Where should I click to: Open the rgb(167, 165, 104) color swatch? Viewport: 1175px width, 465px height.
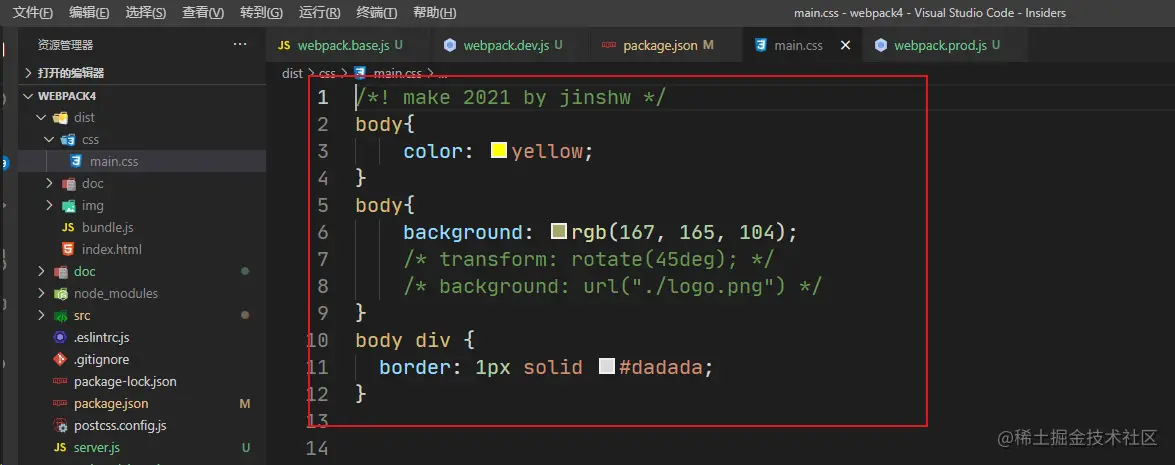click(x=559, y=231)
